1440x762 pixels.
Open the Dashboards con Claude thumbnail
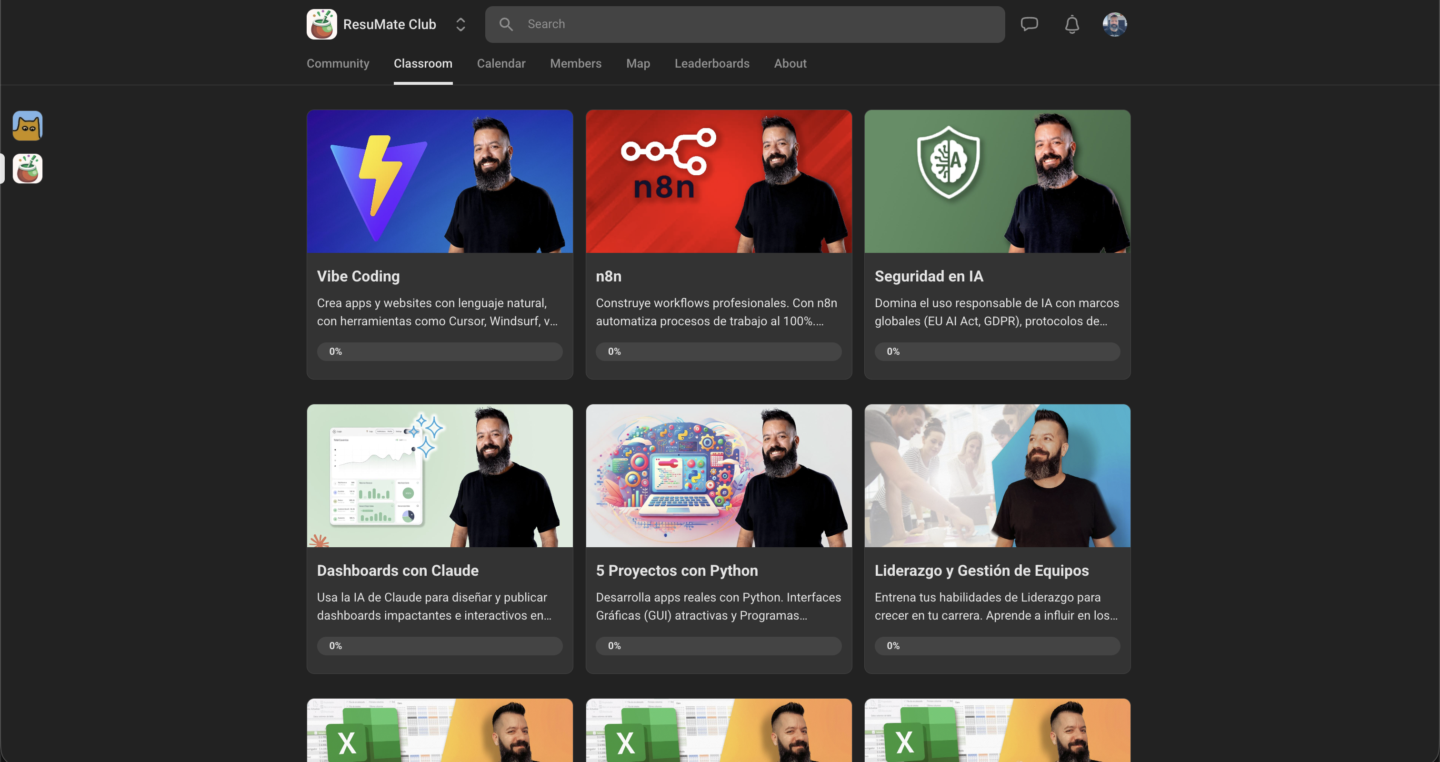440,476
